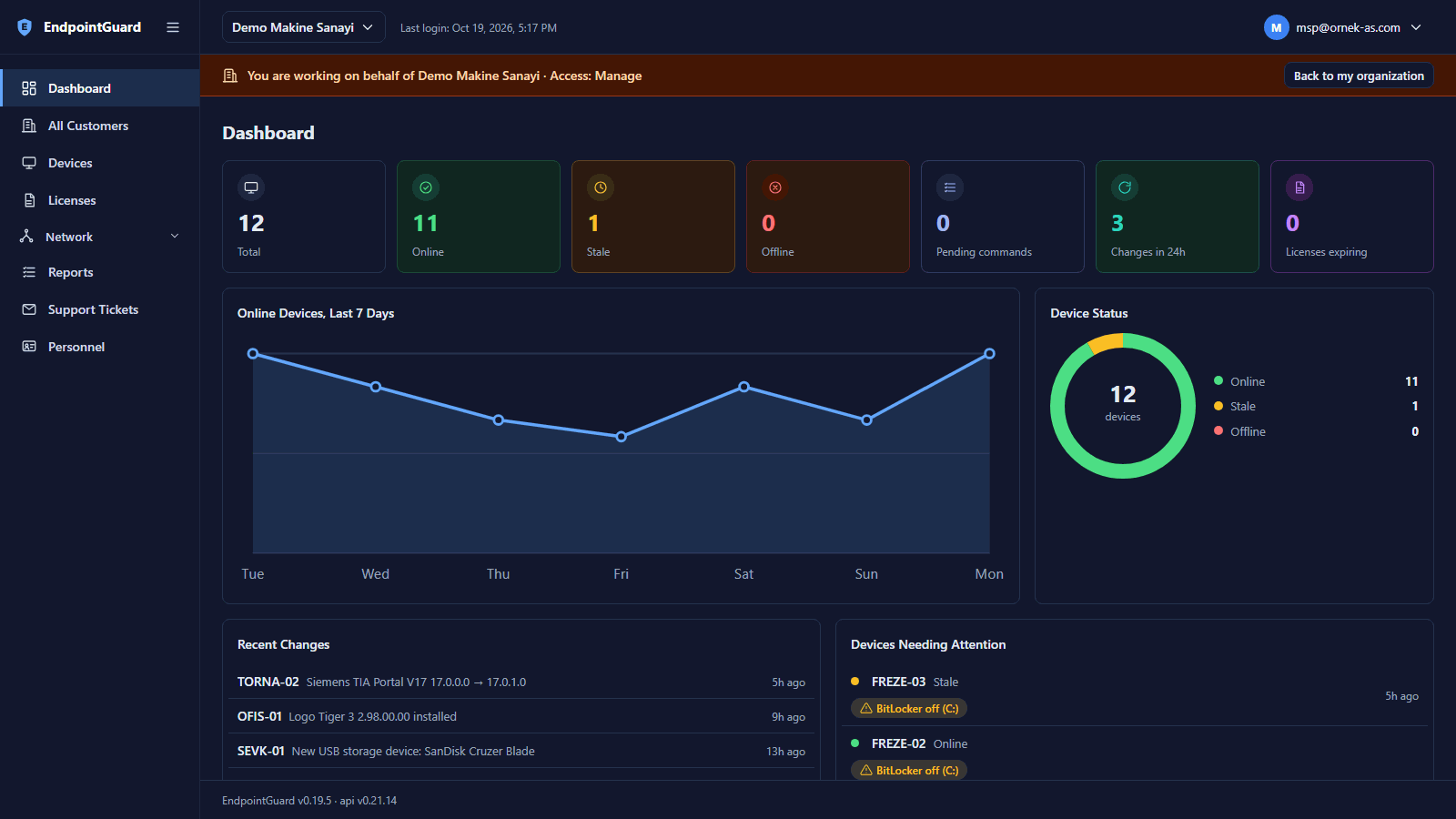Click the OFIS-01 Logo Tiger installed row

tap(521, 716)
